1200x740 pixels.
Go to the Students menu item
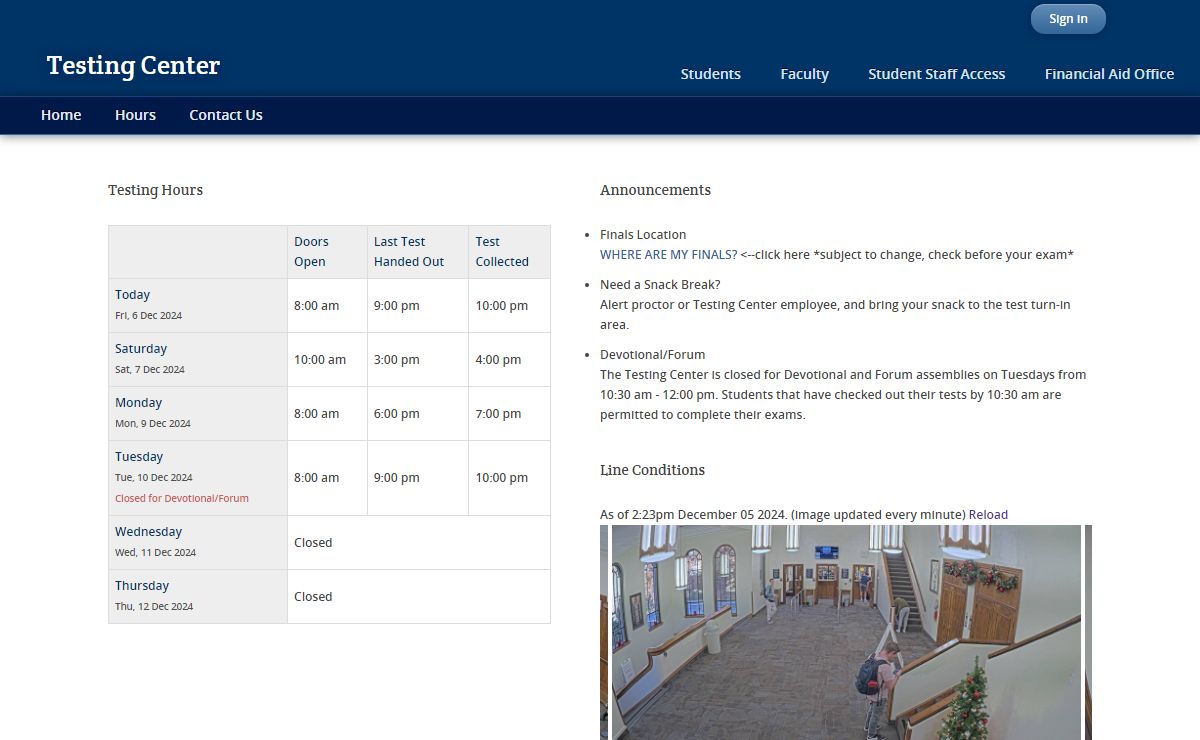[x=710, y=74]
